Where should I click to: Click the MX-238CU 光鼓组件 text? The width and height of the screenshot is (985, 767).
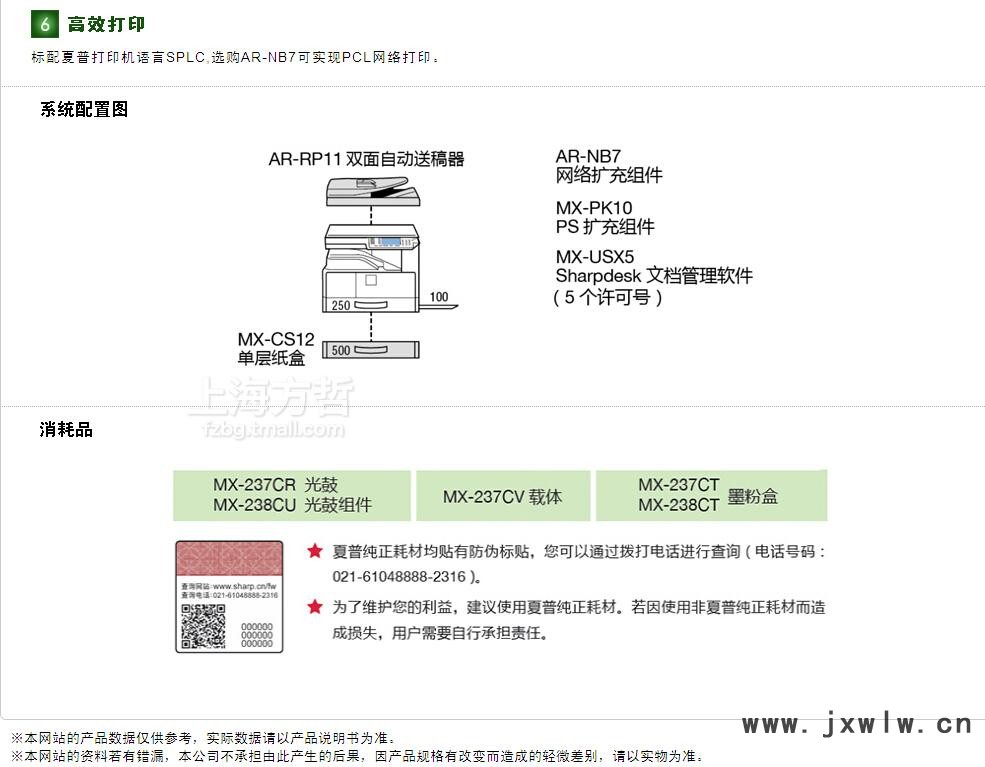point(292,505)
